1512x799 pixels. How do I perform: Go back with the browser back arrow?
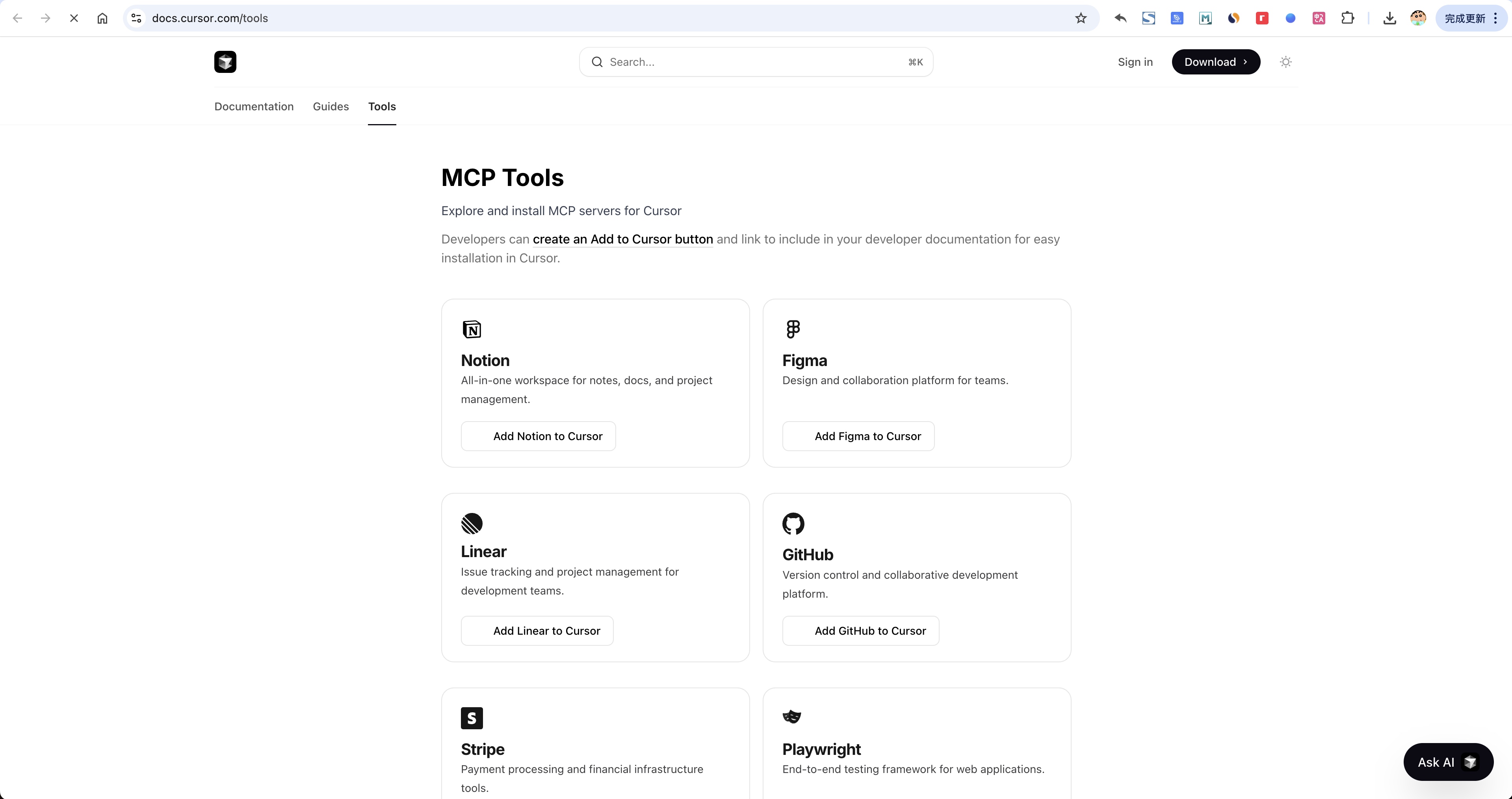(18, 18)
